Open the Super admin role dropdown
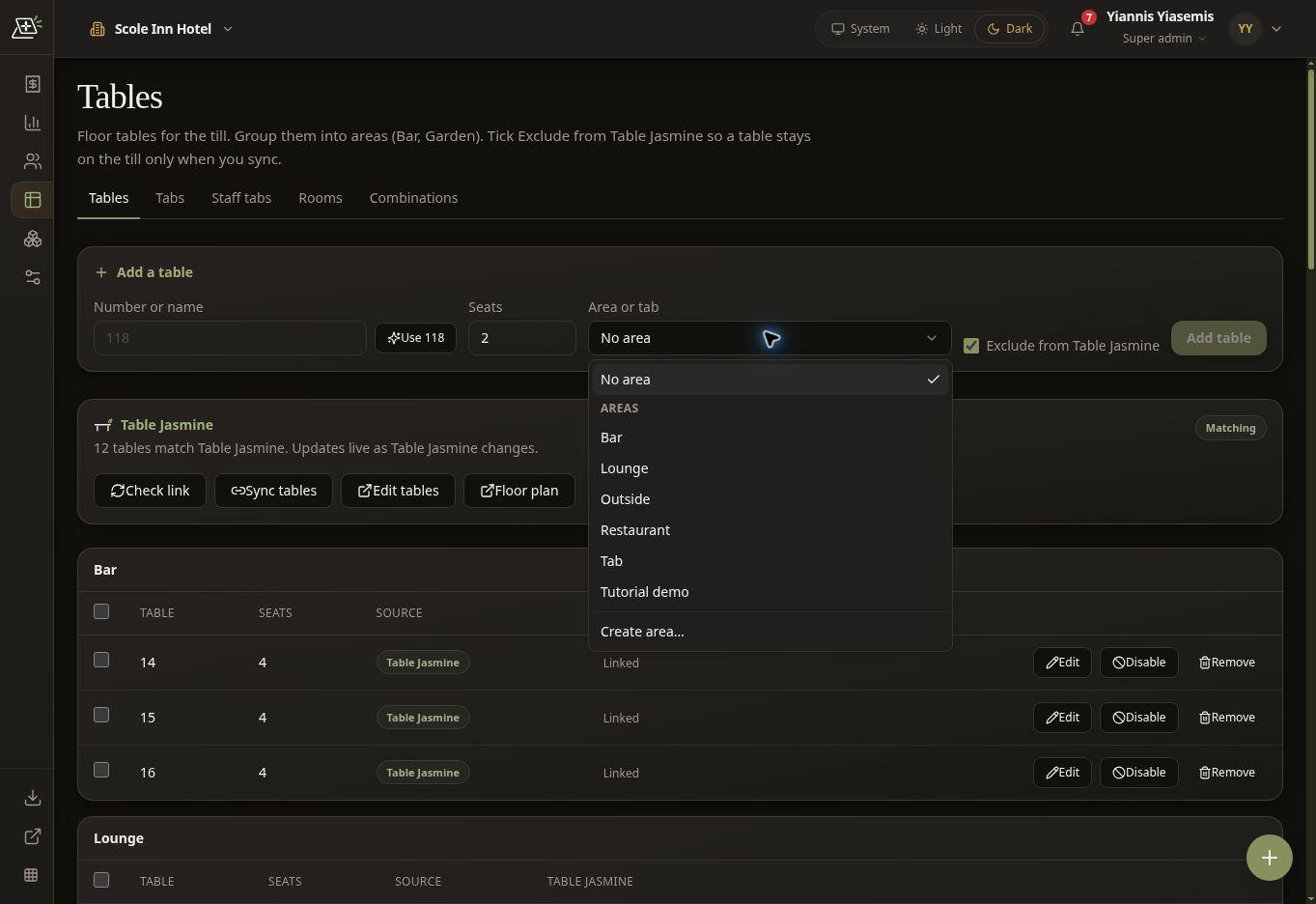1316x904 pixels. click(x=1163, y=39)
